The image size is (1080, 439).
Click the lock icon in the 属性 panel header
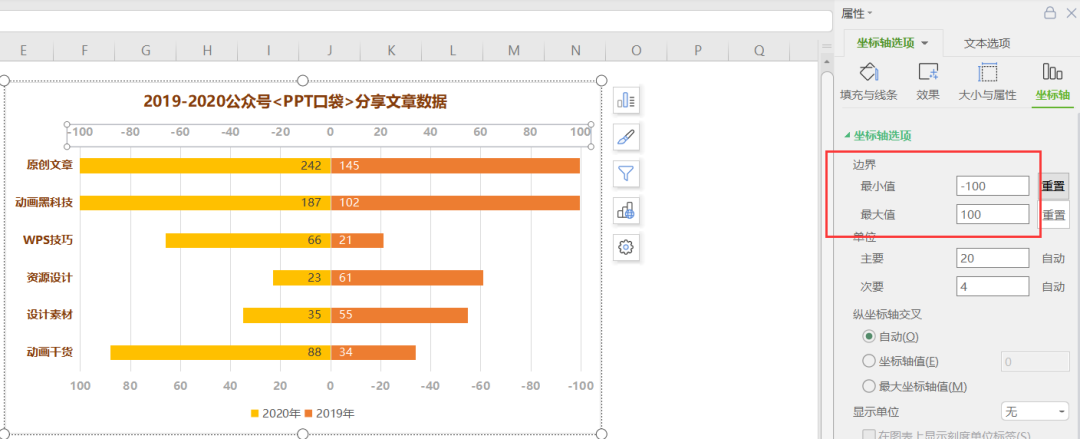tap(1050, 12)
